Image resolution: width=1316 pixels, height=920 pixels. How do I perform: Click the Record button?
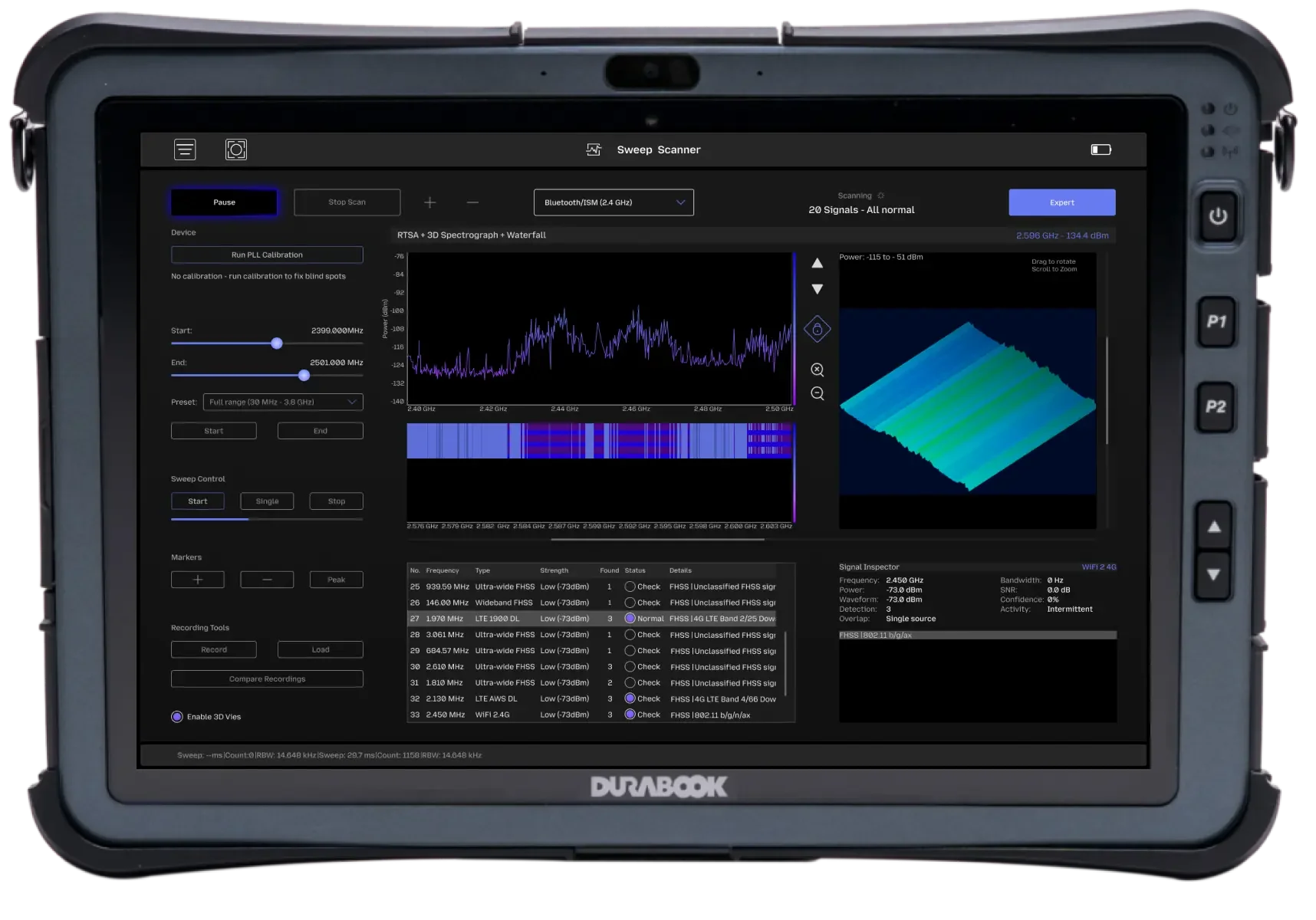point(214,649)
